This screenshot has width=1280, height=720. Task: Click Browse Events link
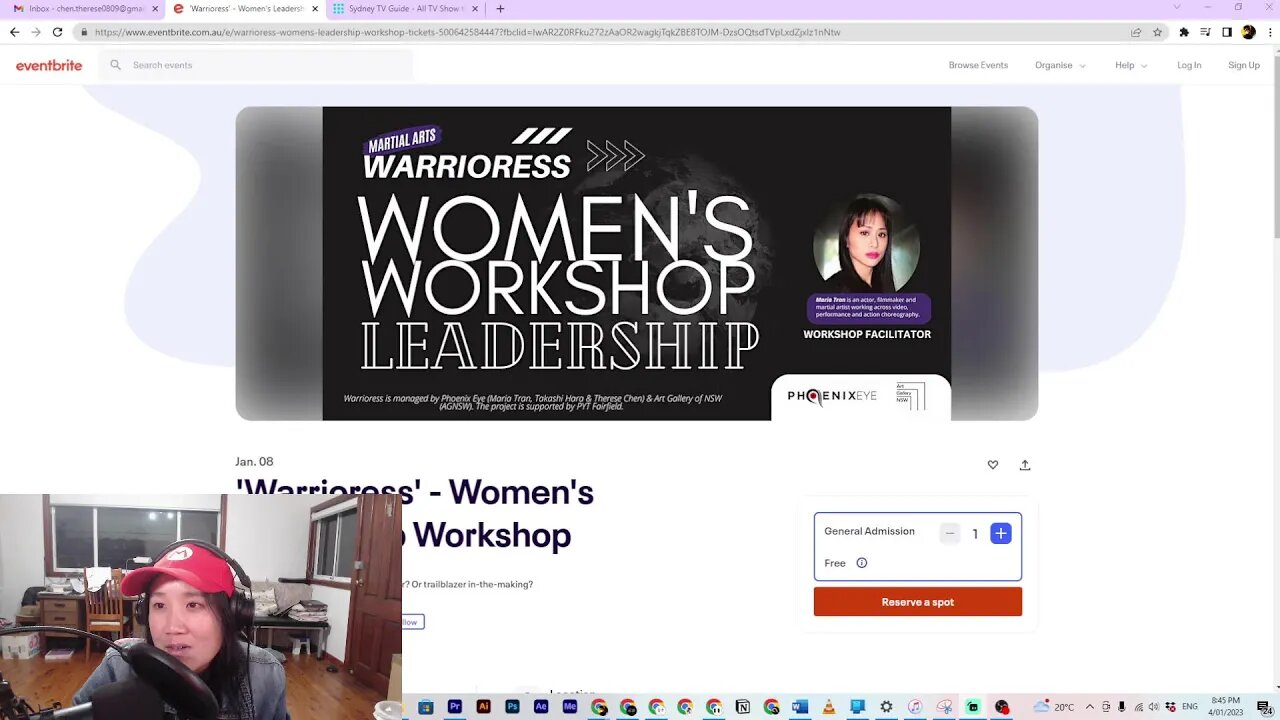(978, 65)
